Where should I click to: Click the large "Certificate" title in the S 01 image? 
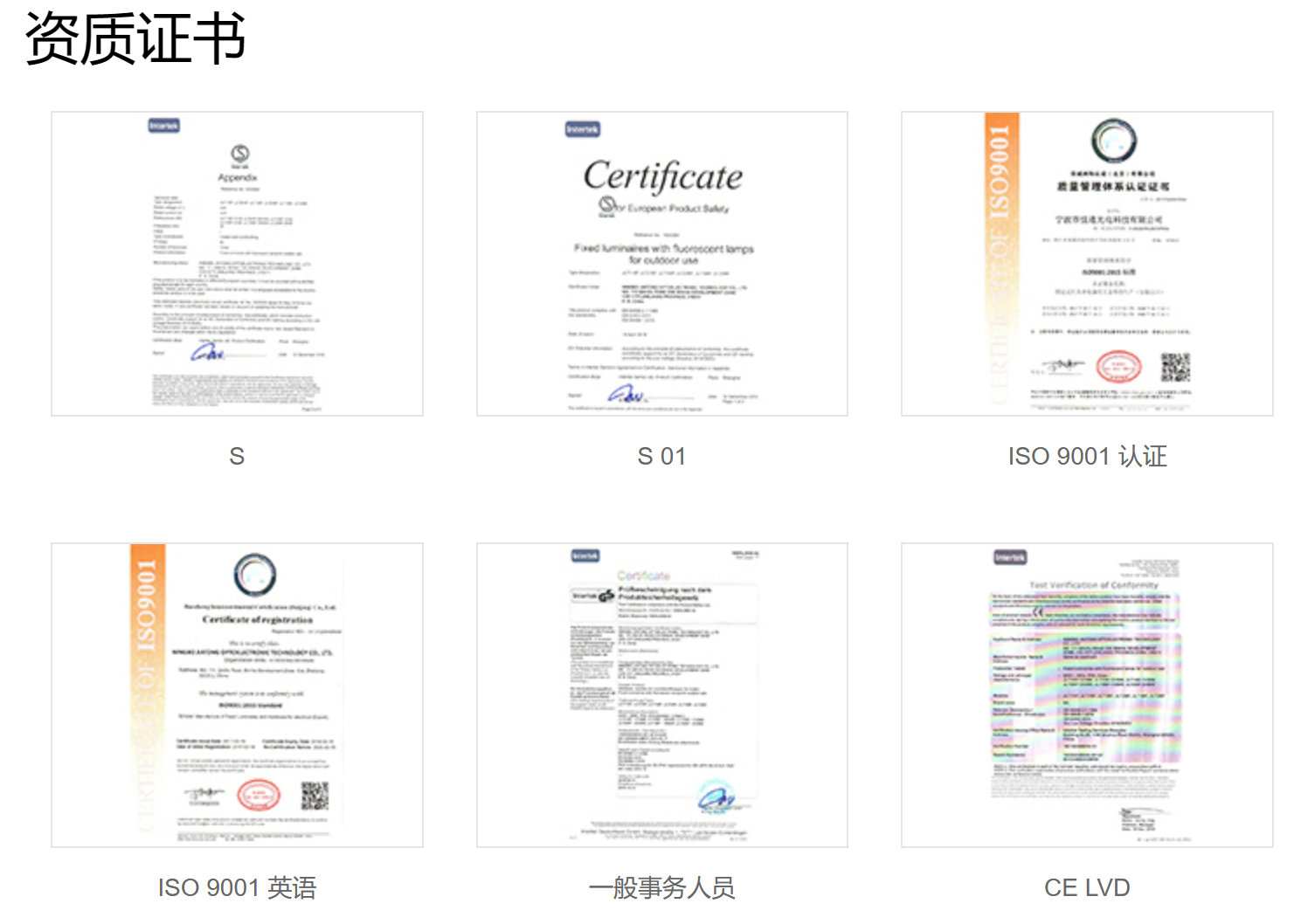662,176
